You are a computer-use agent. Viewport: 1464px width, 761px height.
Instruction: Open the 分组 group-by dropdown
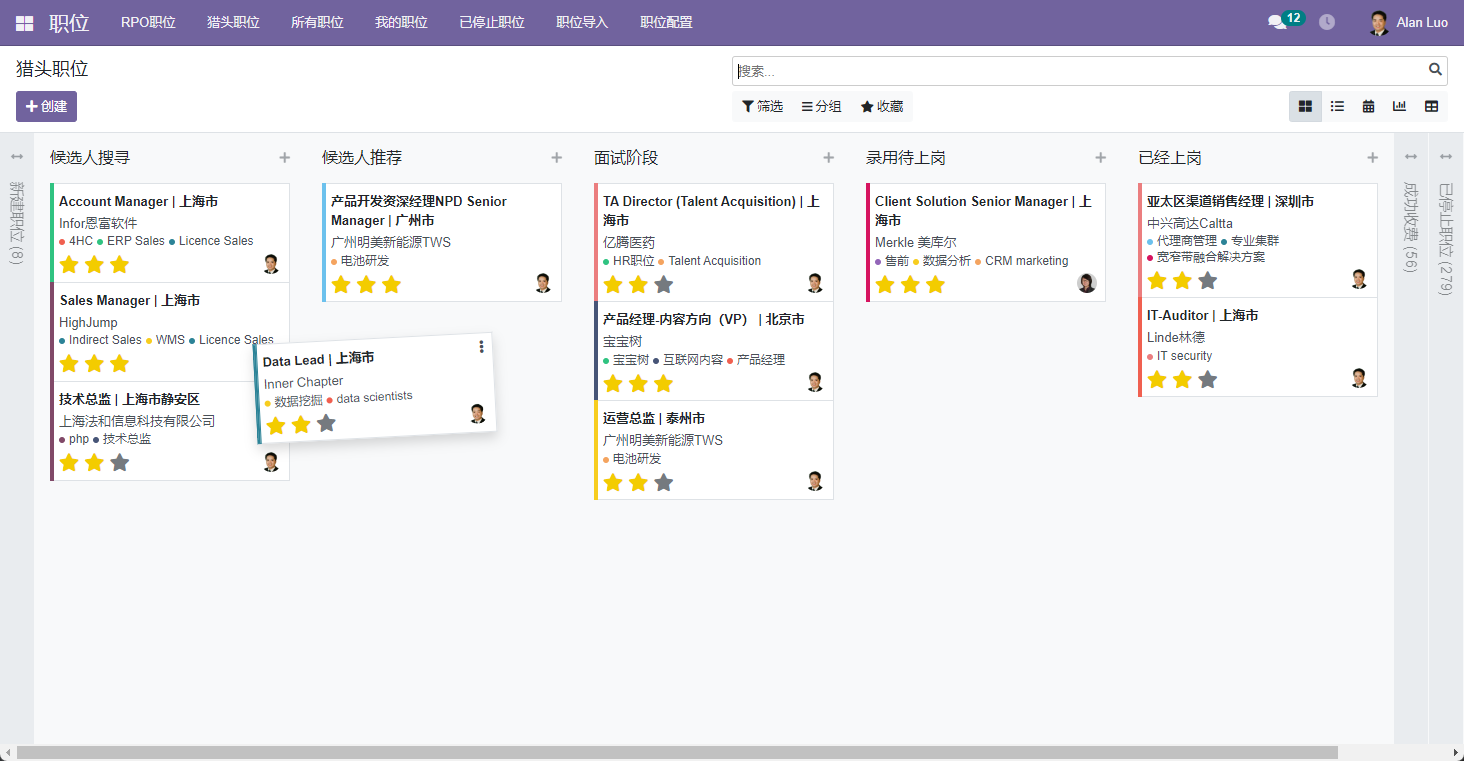click(821, 106)
